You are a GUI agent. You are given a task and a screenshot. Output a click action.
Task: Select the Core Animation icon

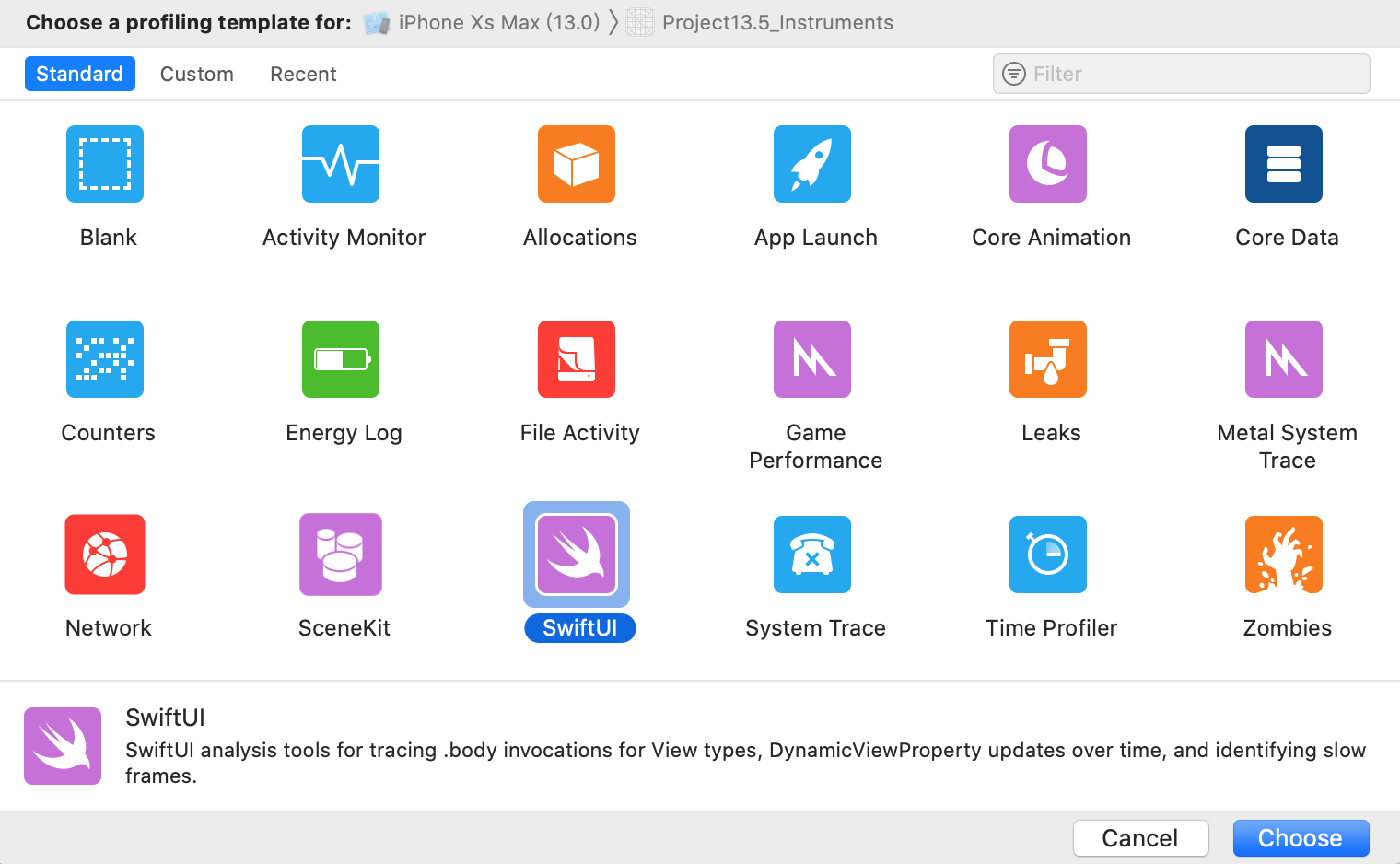coord(1048,164)
